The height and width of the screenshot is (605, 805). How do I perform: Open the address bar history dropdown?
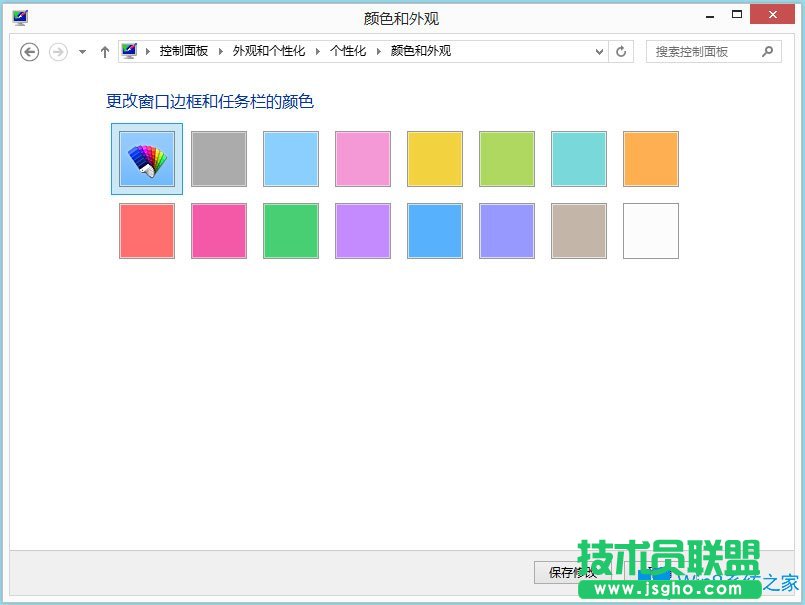tap(597, 51)
